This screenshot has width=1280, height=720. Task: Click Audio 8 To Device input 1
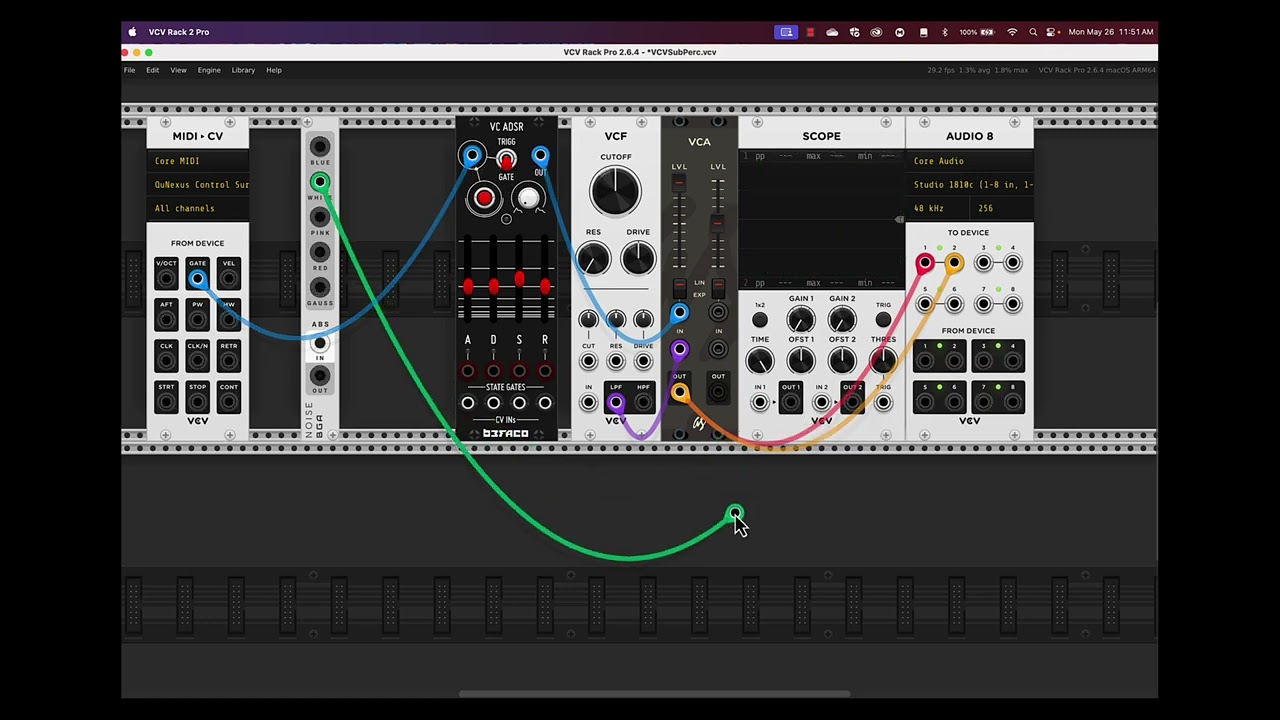coord(924,263)
